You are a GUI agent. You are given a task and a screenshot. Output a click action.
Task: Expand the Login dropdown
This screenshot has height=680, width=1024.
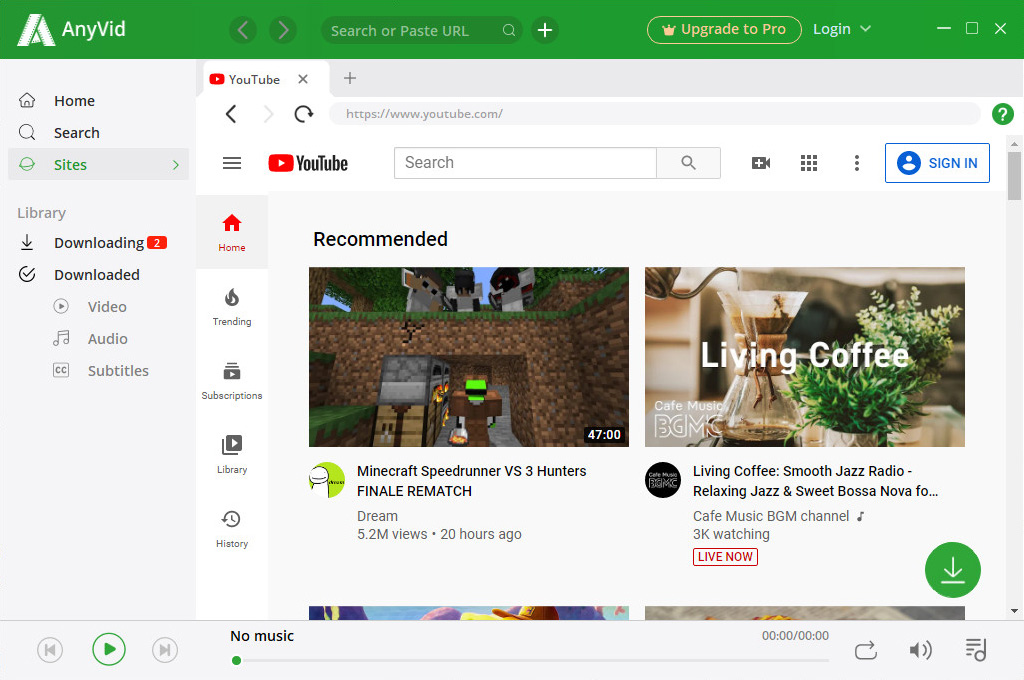click(x=842, y=29)
